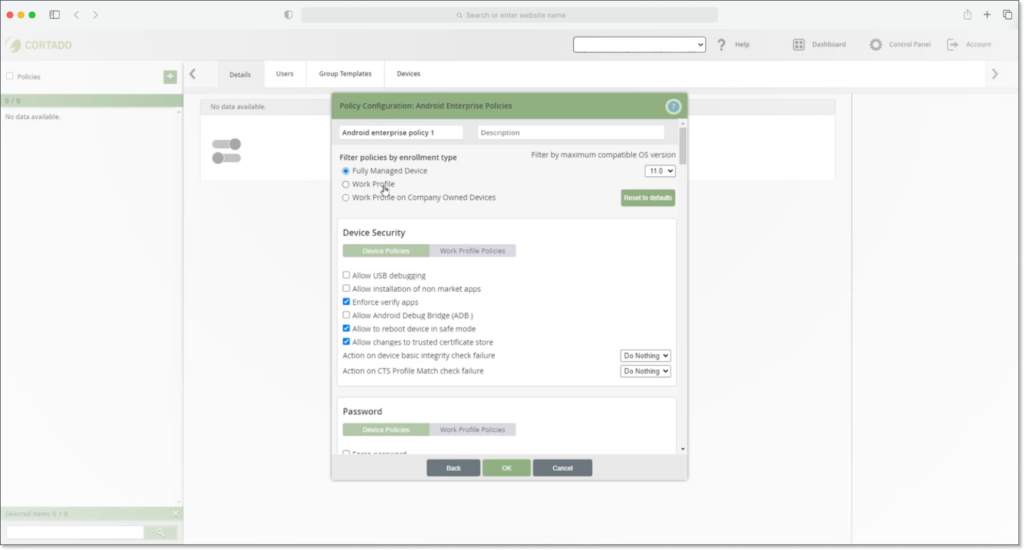Viewport: 1024px width, 550px height.
Task: Clear selected items with X icon
Action: coord(175,513)
